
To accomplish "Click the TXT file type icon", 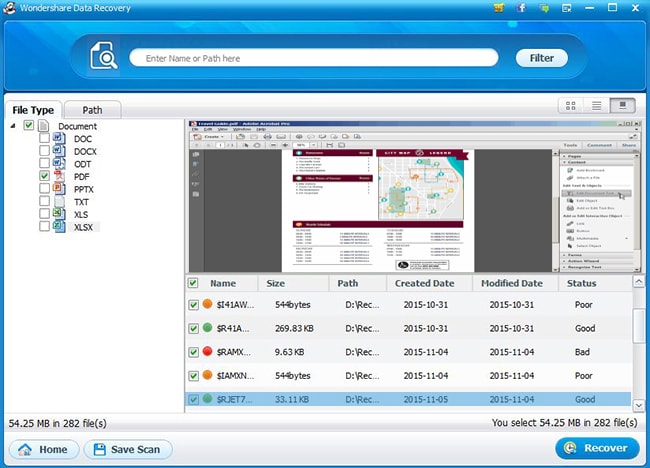I will (59, 201).
